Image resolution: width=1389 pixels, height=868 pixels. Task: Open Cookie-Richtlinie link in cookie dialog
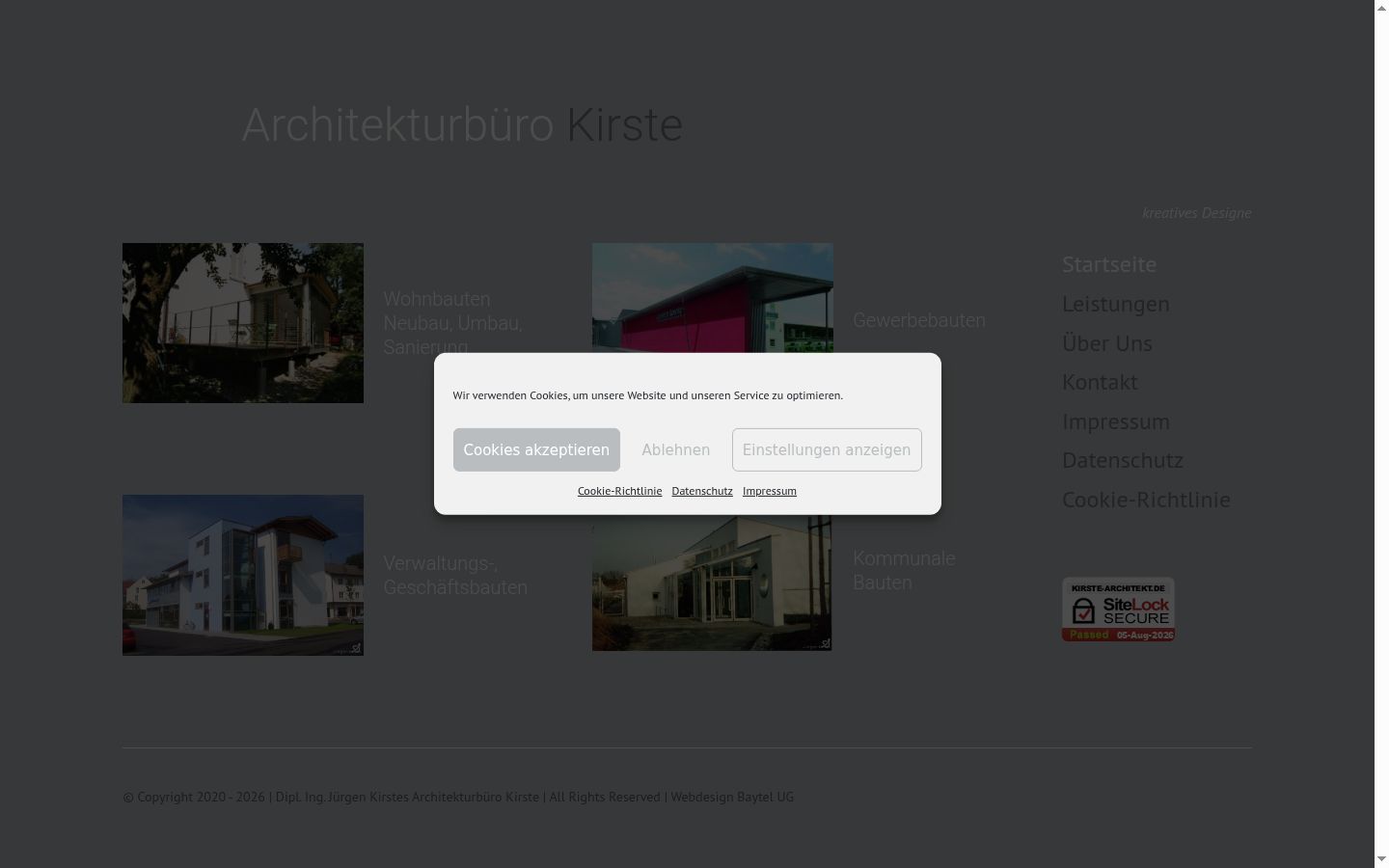[619, 491]
